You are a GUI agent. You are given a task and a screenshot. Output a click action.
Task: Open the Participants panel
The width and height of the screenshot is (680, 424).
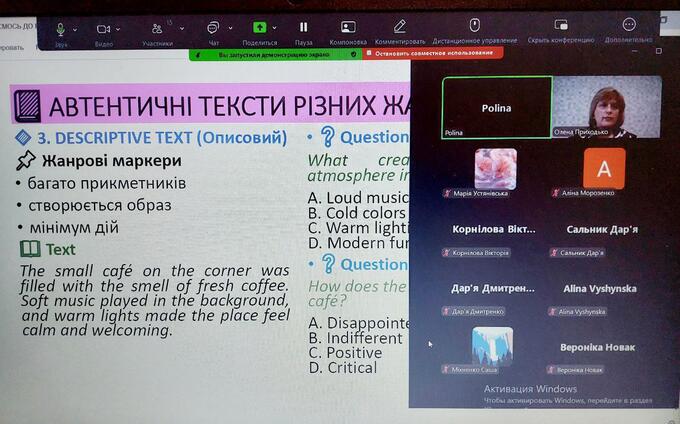[x=157, y=30]
